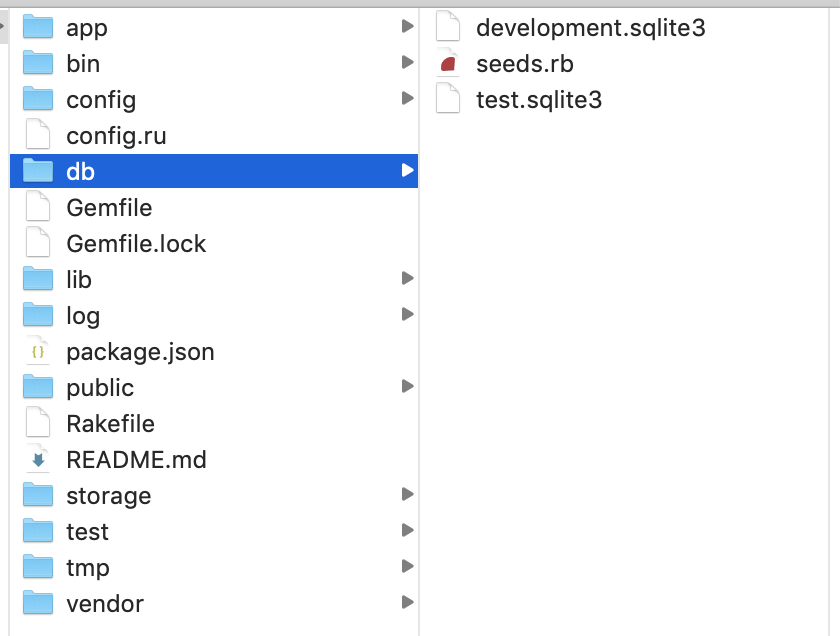Expand the config folder arrow

(x=407, y=98)
